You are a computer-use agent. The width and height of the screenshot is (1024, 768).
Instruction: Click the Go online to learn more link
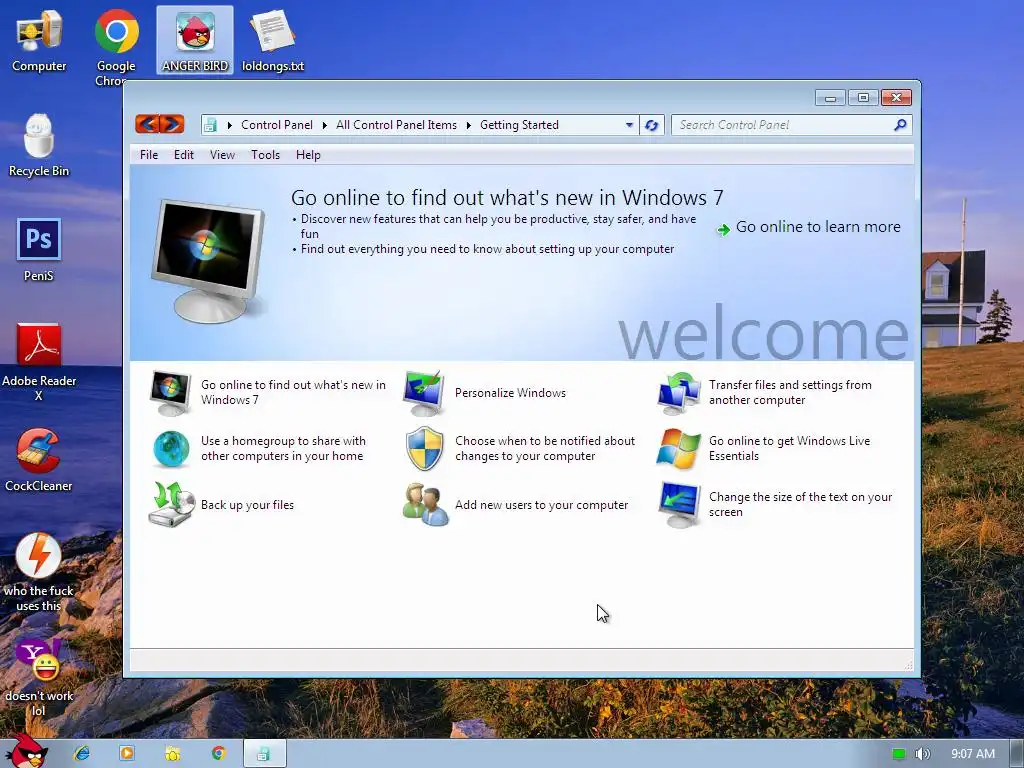pyautogui.click(x=818, y=227)
